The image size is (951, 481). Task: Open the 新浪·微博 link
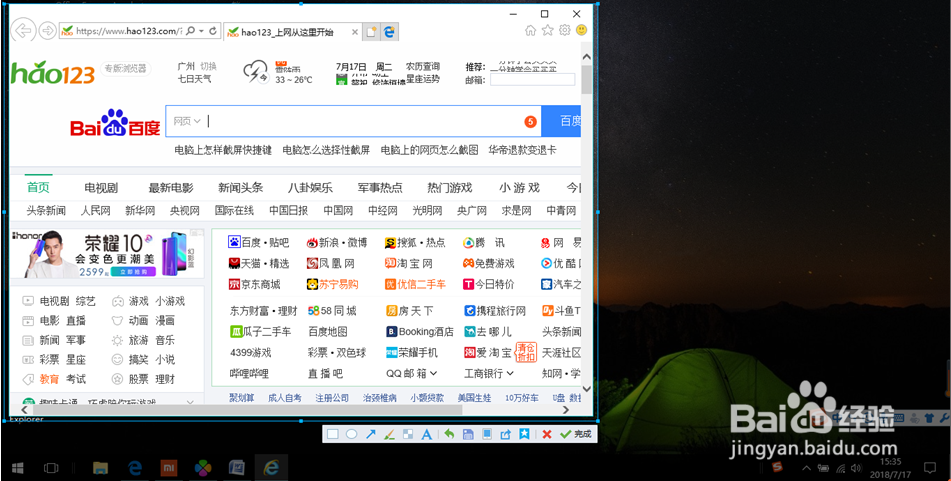337,243
